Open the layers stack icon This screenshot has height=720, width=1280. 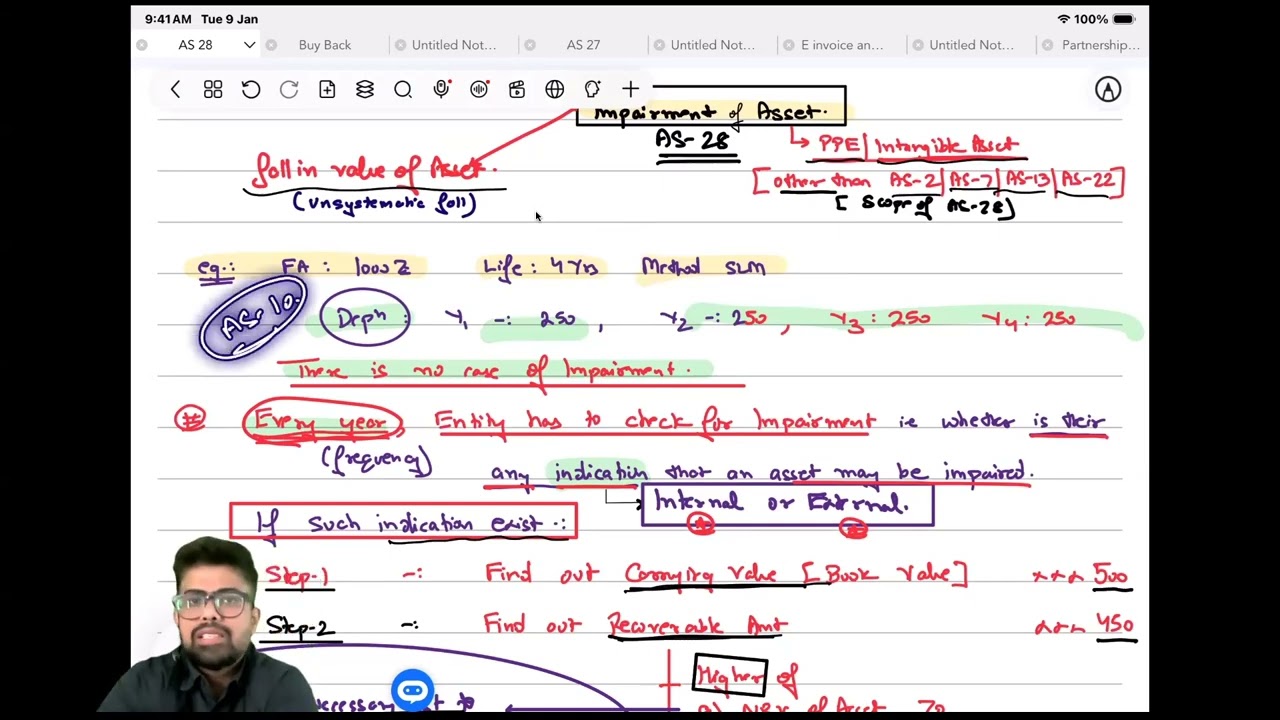[365, 90]
